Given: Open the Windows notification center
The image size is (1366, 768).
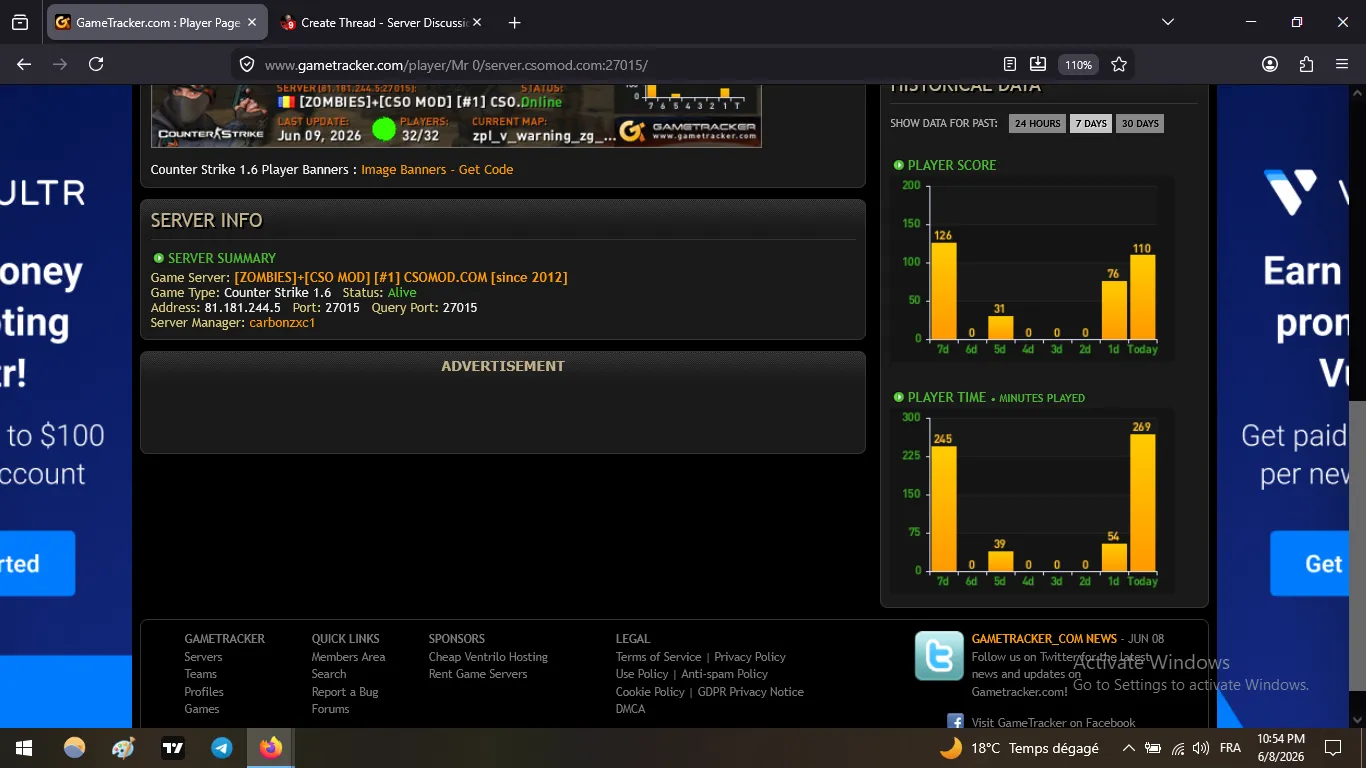Looking at the screenshot, I should point(1332,748).
